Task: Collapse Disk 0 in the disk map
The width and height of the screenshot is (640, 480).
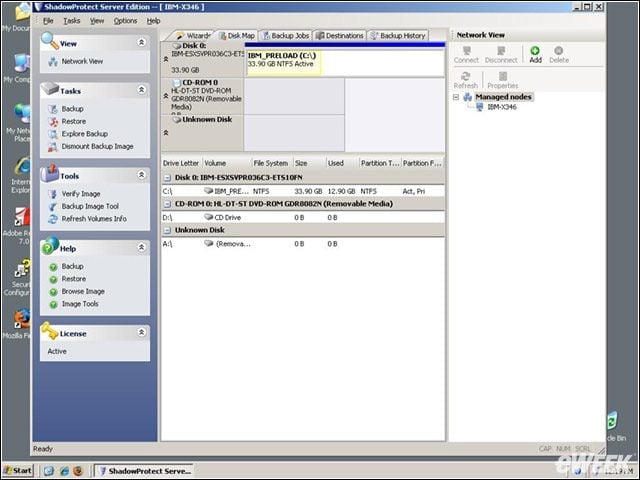Action: [x=166, y=59]
